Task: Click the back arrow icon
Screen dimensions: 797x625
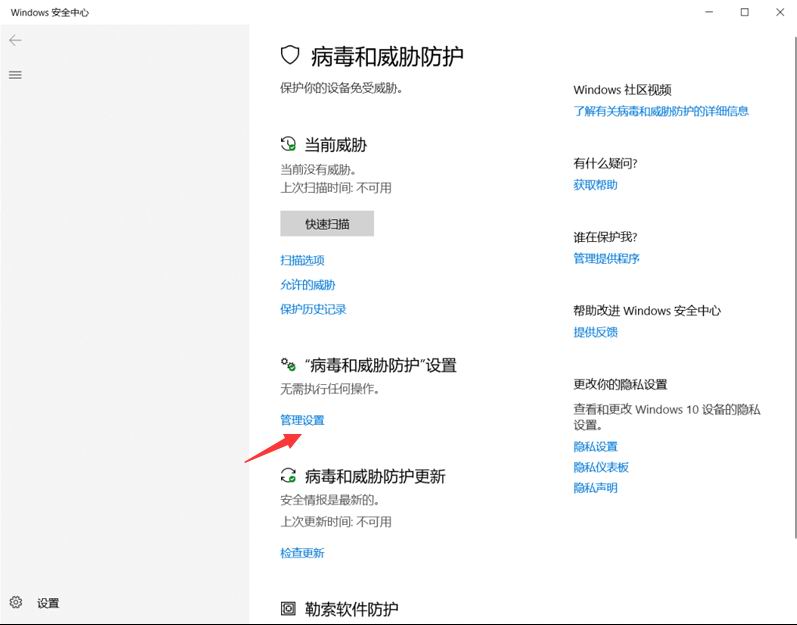Action: coord(15,40)
